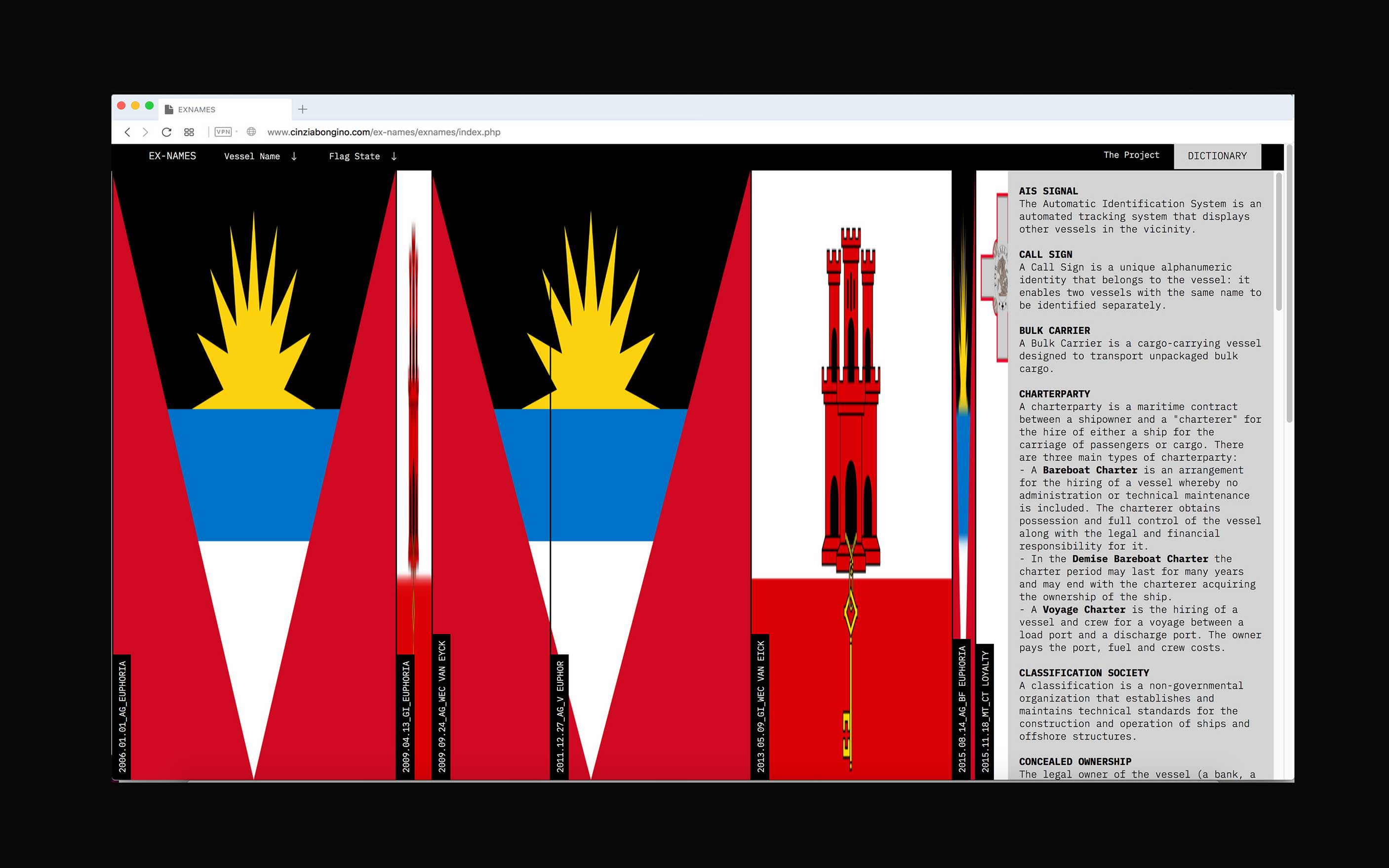Toggle the VPN badge in address bar
This screenshot has width=1389, height=868.
(x=223, y=132)
